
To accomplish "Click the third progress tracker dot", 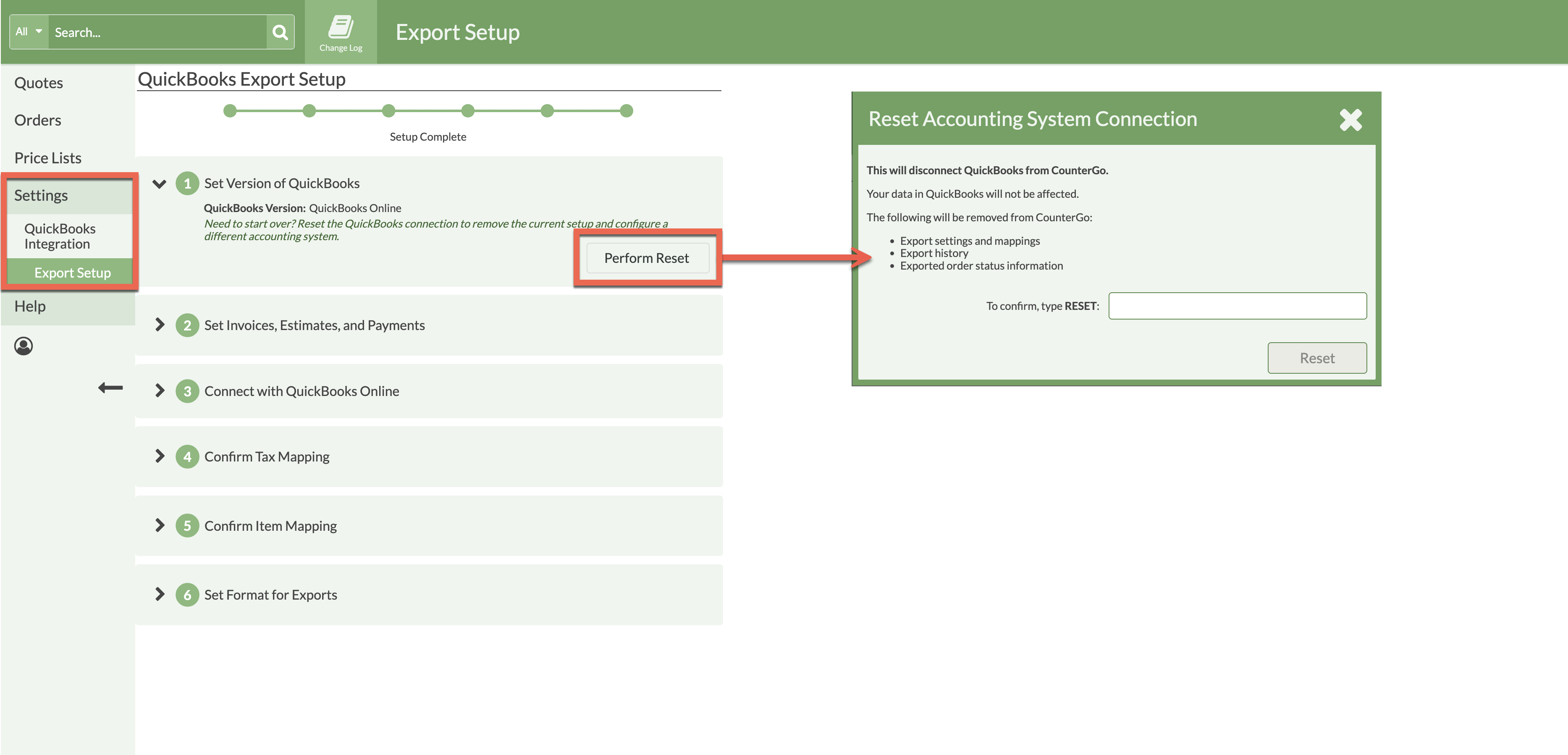I will point(388,111).
